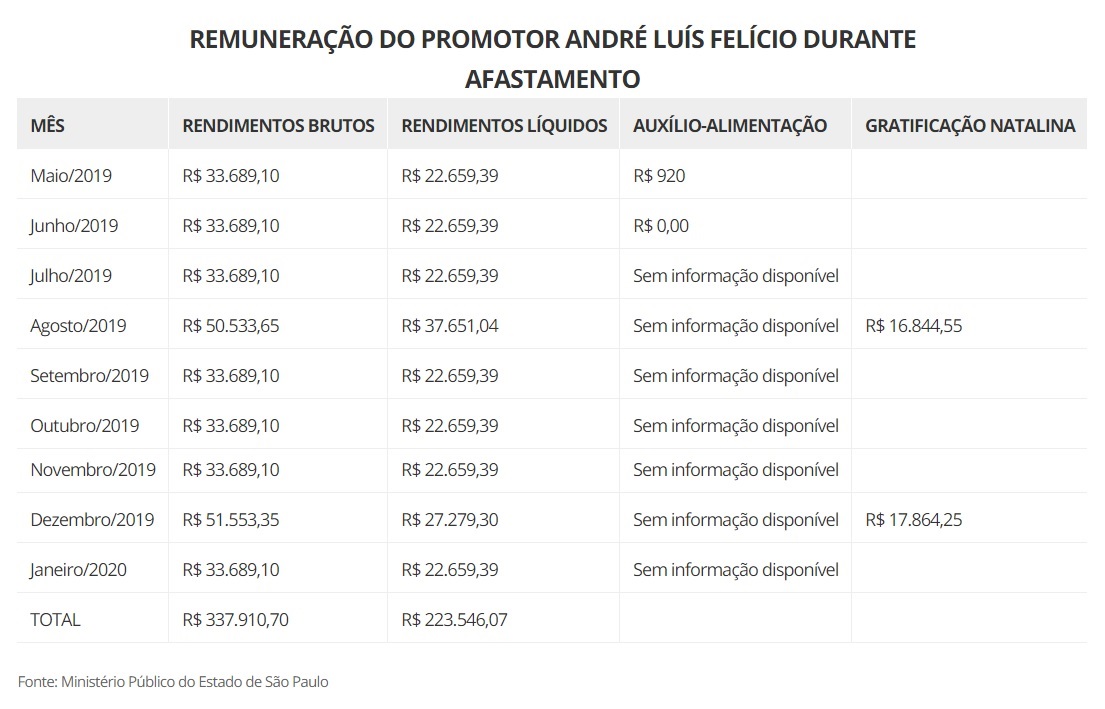The height and width of the screenshot is (709, 1105).
Task: Select the Setembro/2019 row label
Action: pyautogui.click(x=89, y=376)
